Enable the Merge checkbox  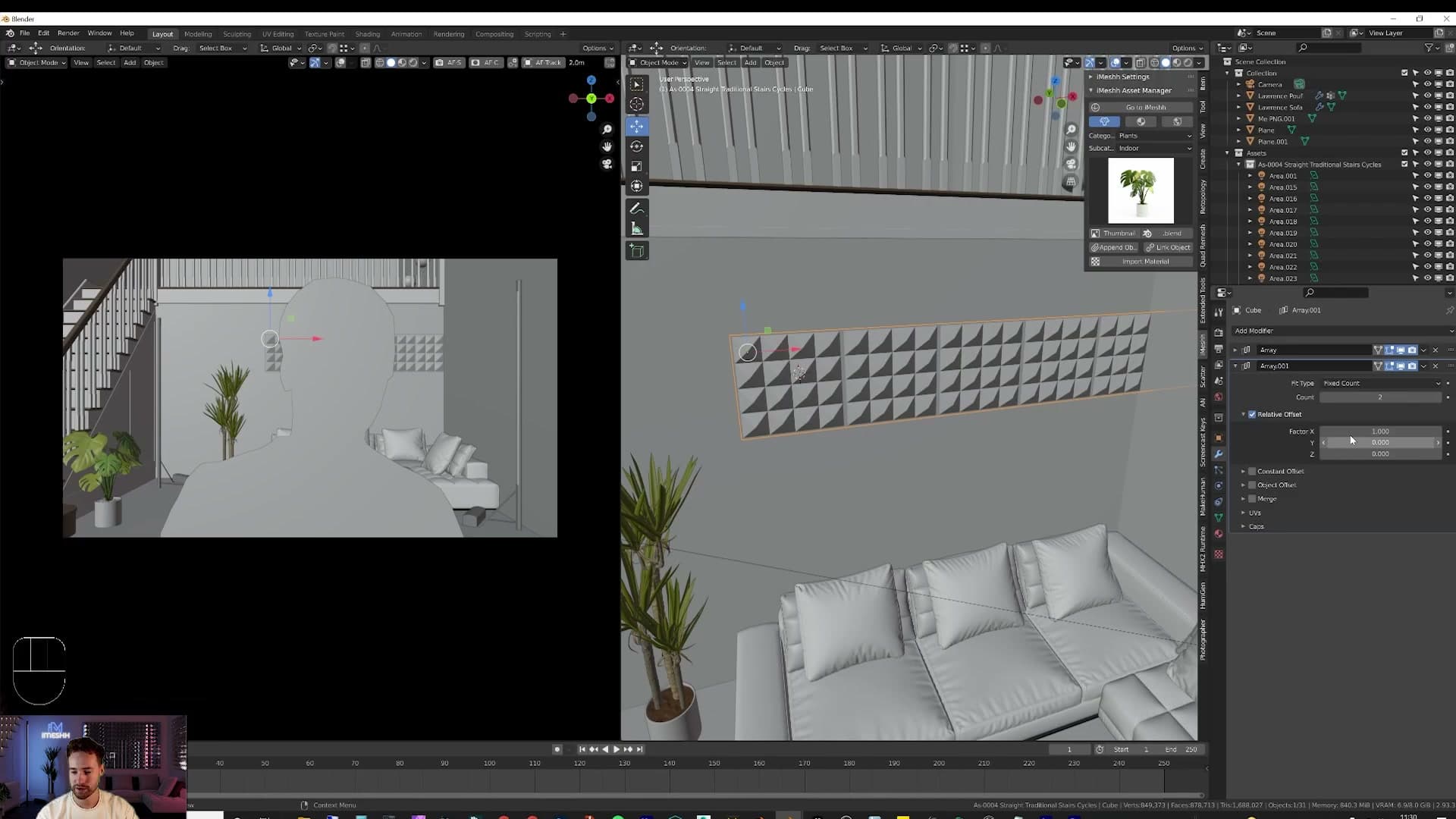click(x=1252, y=498)
